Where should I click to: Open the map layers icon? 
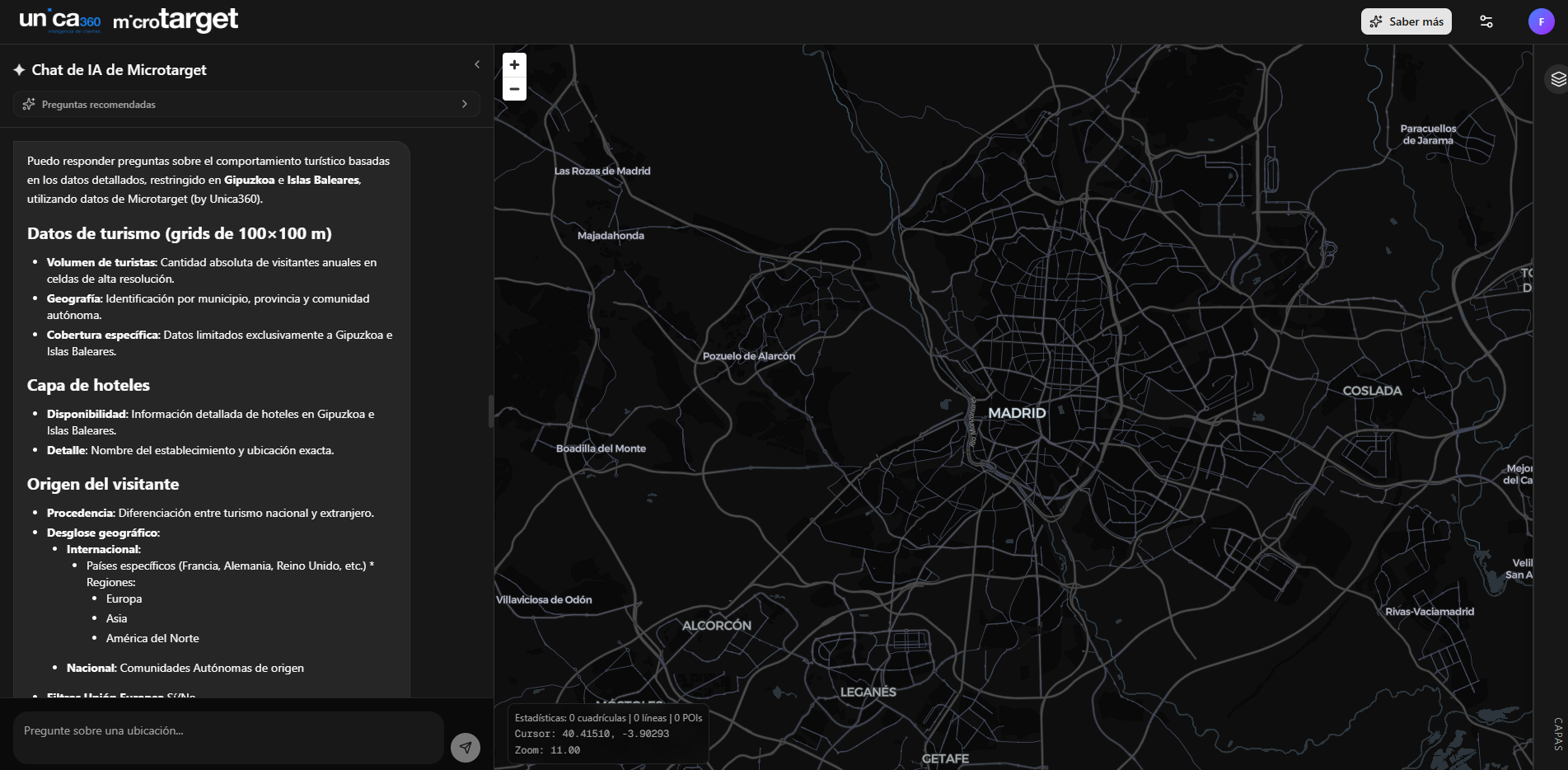point(1557,79)
